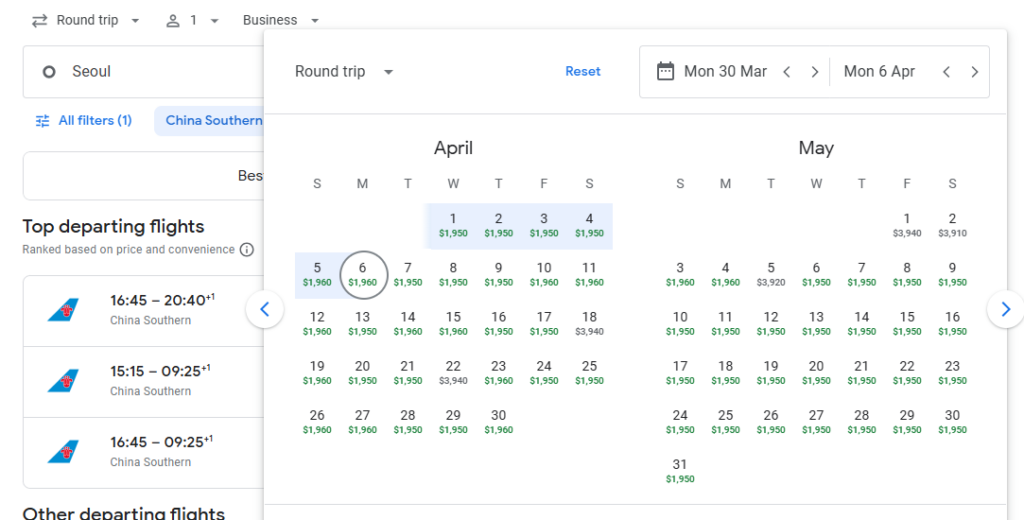Click the Mon 30 Mar departure date field
The image size is (1024, 520).
pyautogui.click(x=725, y=72)
